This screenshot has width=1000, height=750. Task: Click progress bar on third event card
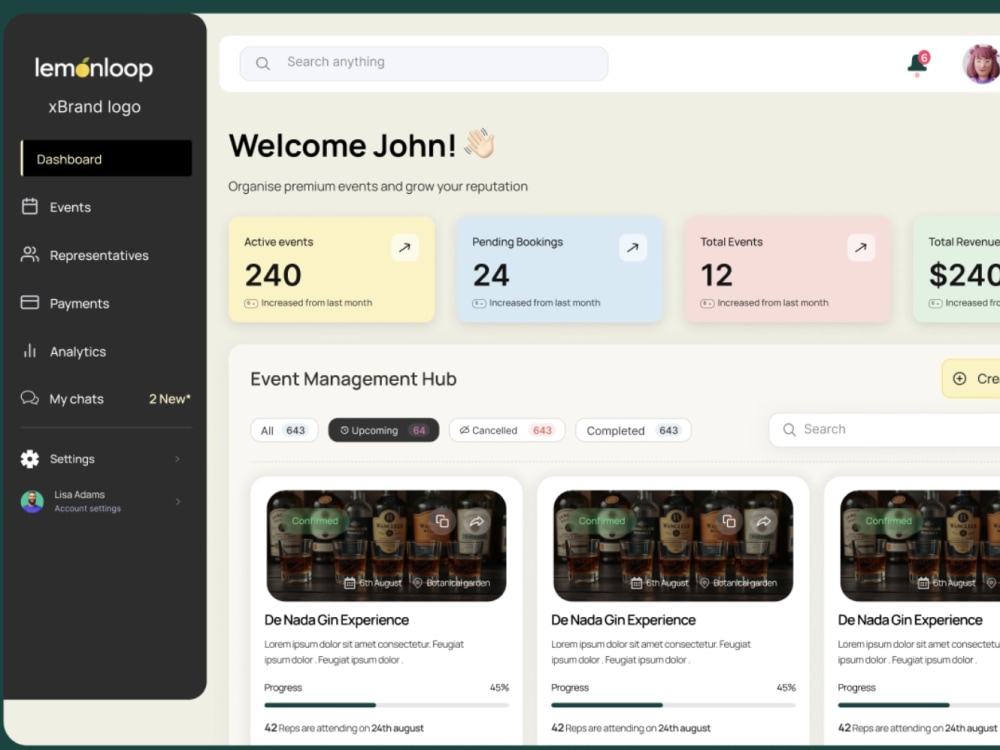point(919,705)
